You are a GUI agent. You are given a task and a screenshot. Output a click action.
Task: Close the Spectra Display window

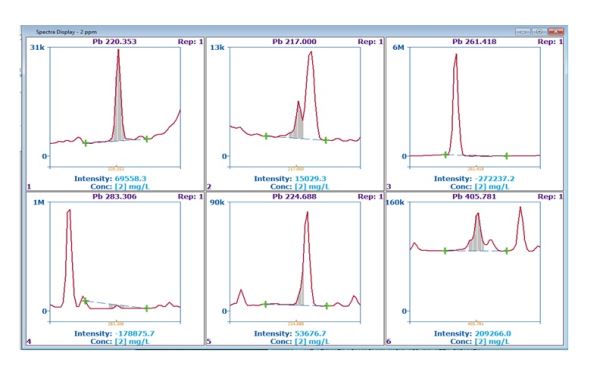click(556, 32)
